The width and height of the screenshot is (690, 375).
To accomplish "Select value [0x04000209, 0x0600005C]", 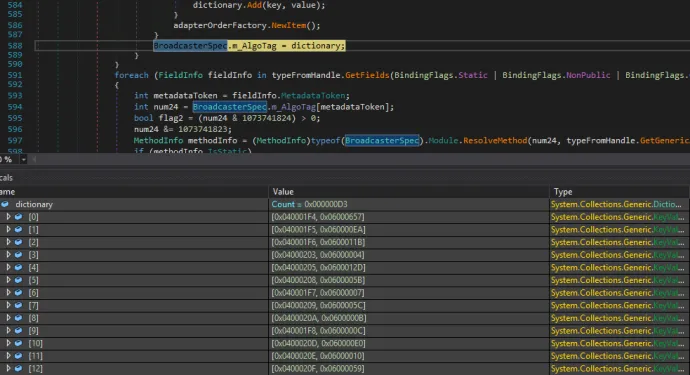I will pos(318,305).
